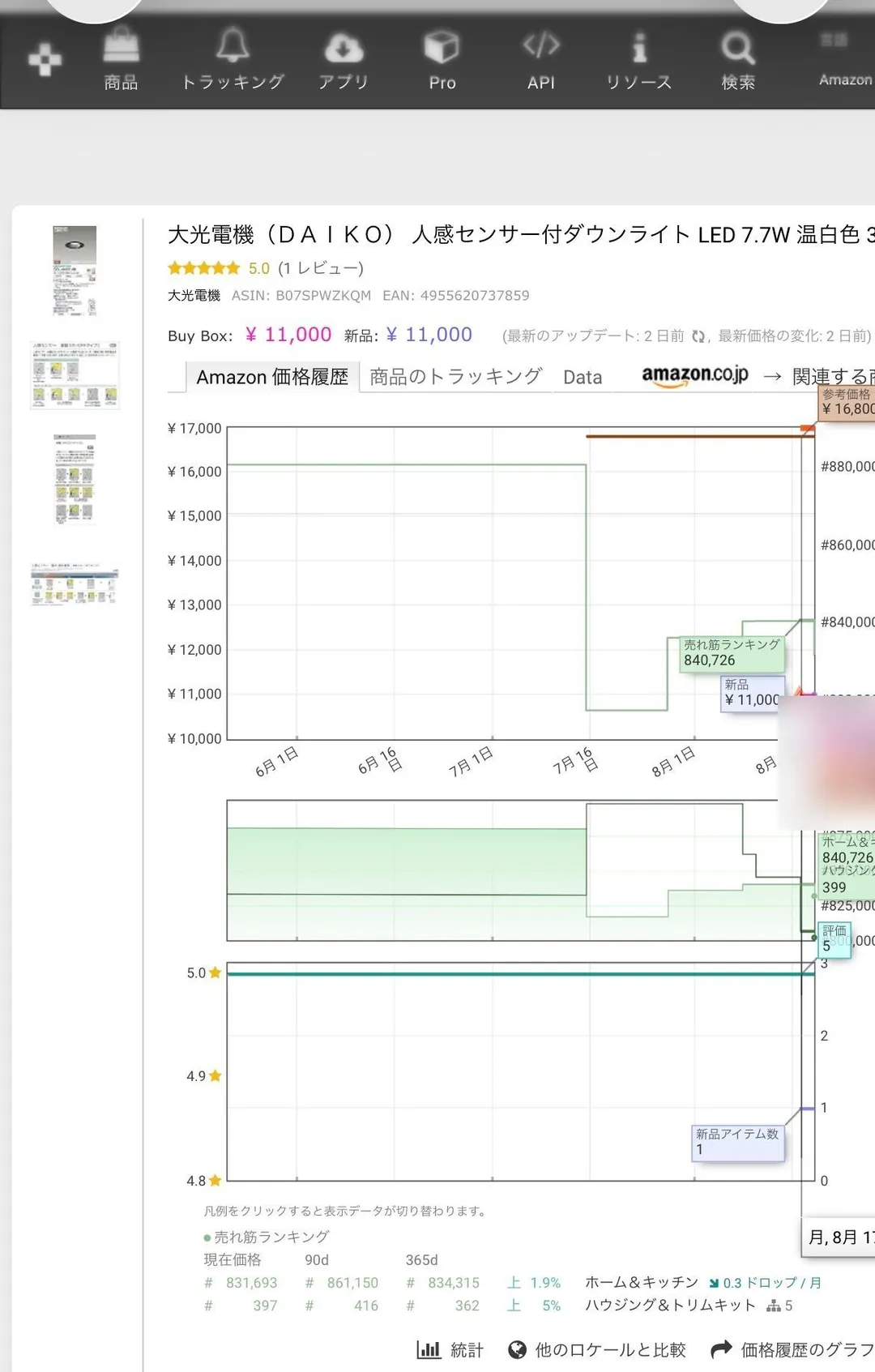
Task: Click the 90d value # 861,150
Action: pos(342,1283)
